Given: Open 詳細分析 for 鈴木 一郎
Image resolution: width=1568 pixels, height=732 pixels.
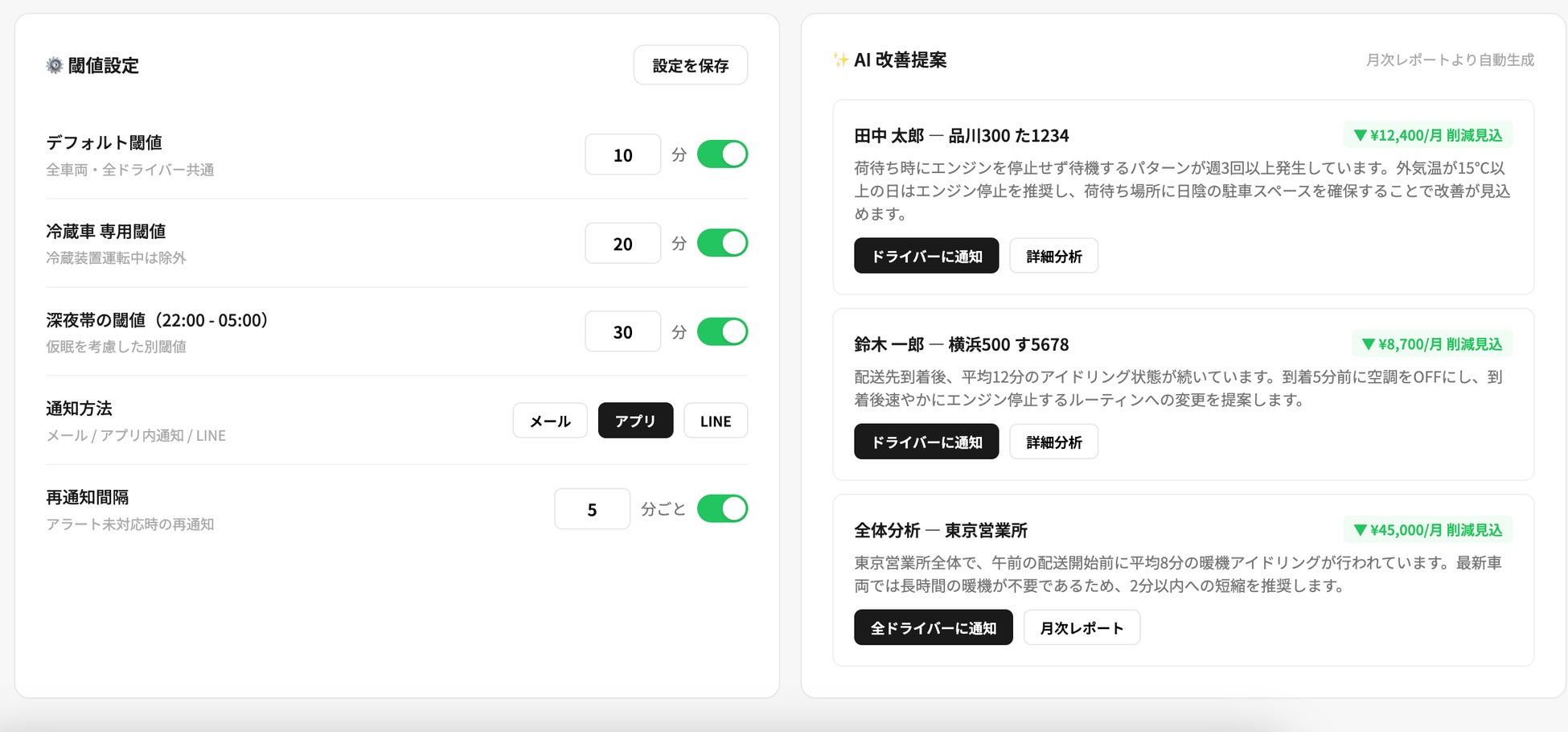Looking at the screenshot, I should click(1053, 442).
